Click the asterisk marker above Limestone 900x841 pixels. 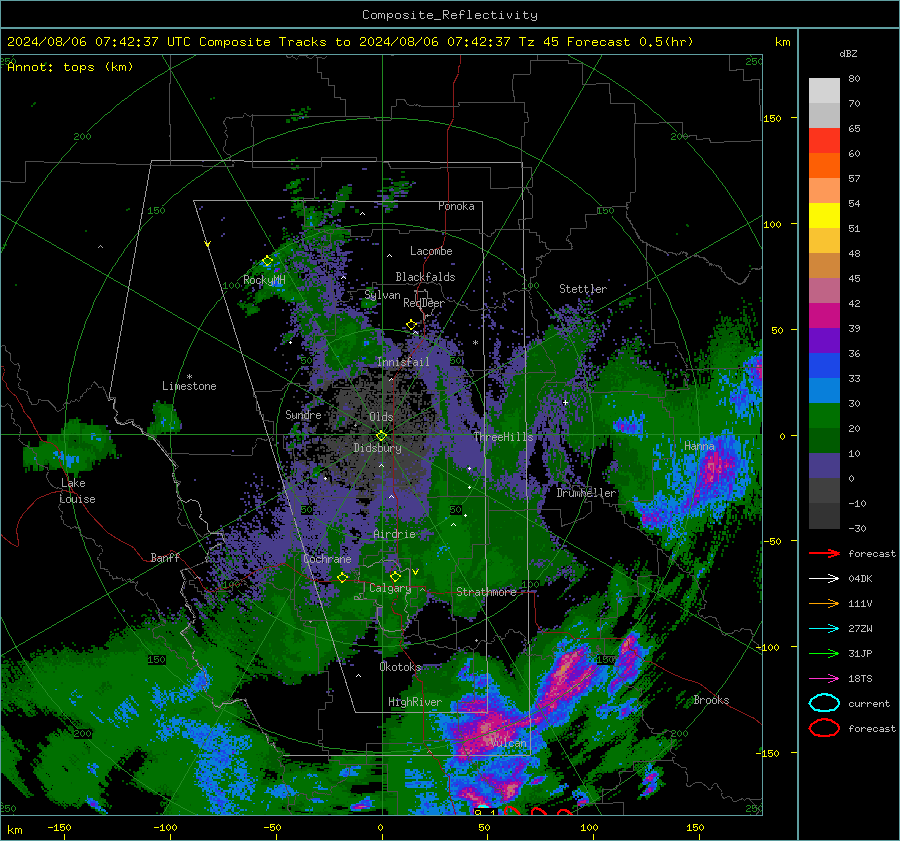[x=189, y=377]
